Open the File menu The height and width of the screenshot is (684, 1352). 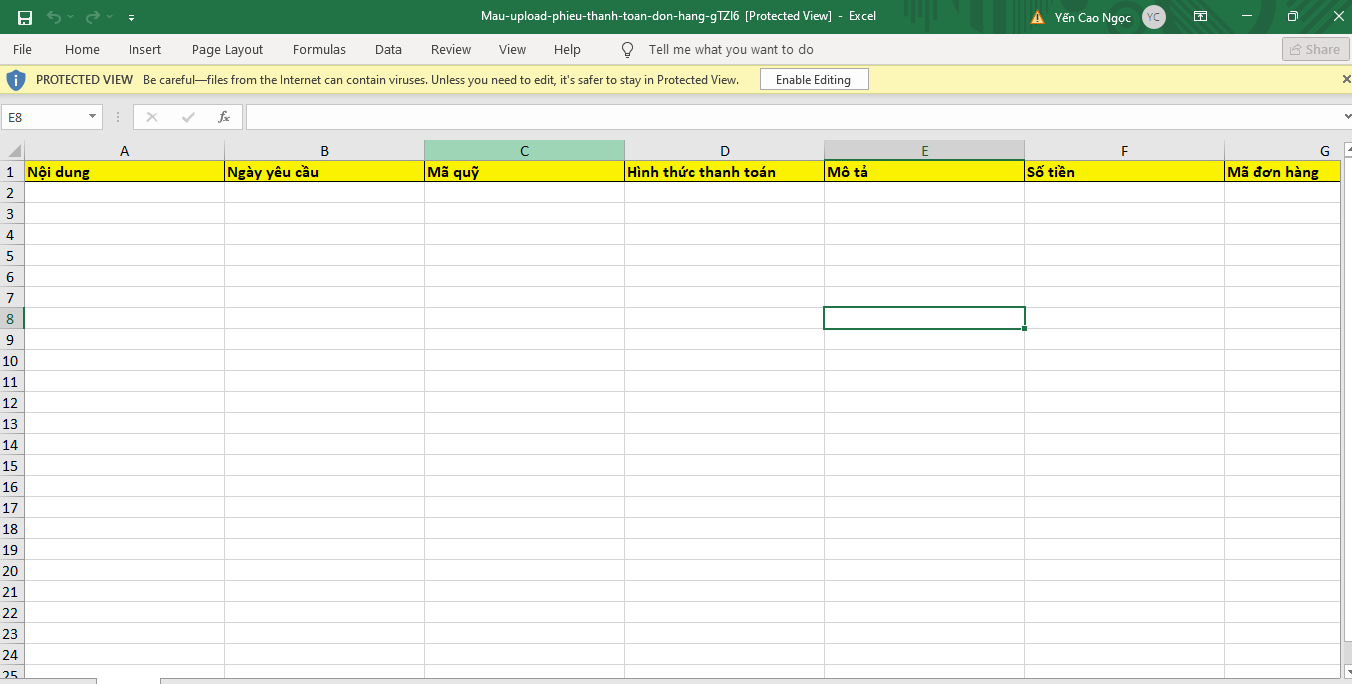click(x=22, y=49)
